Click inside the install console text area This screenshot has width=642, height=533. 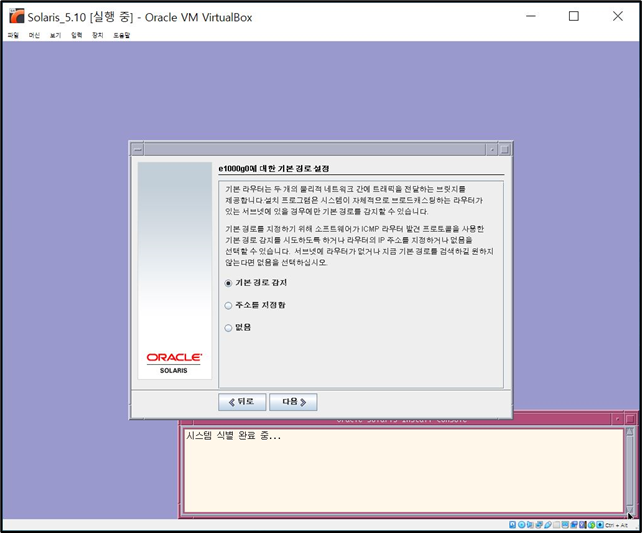404,471
